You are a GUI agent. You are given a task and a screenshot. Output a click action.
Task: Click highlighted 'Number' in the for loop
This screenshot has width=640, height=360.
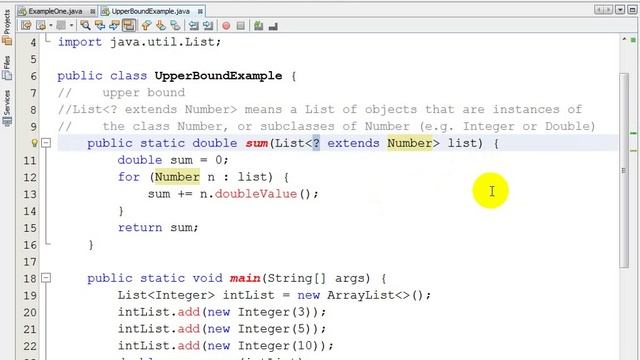pos(177,177)
